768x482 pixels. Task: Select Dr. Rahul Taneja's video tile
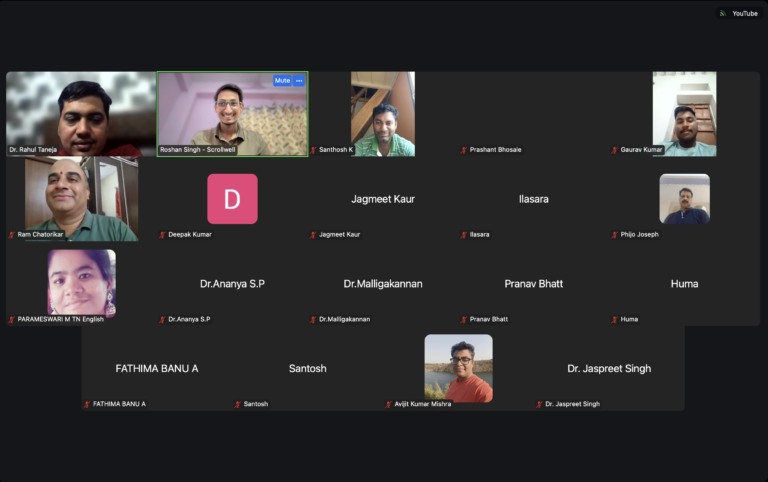coord(81,114)
